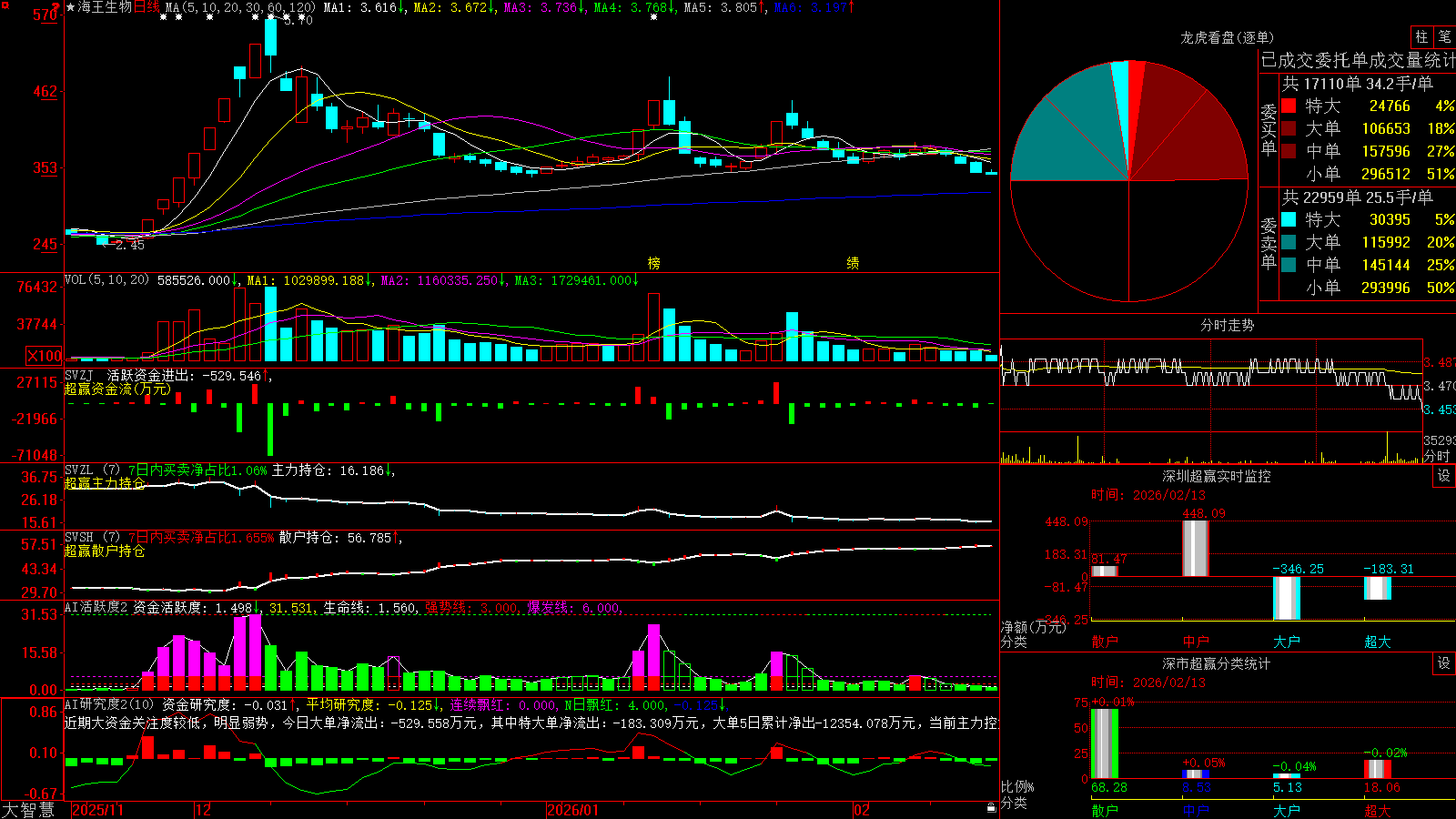Click the 共 17110单 34.2手/单 summary
This screenshot has height=819, width=1456.
tap(1357, 83)
